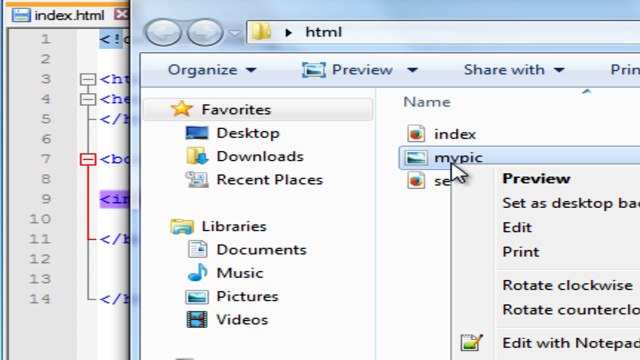
Task: Open the Organize dropdown menu
Action: pyautogui.click(x=212, y=70)
